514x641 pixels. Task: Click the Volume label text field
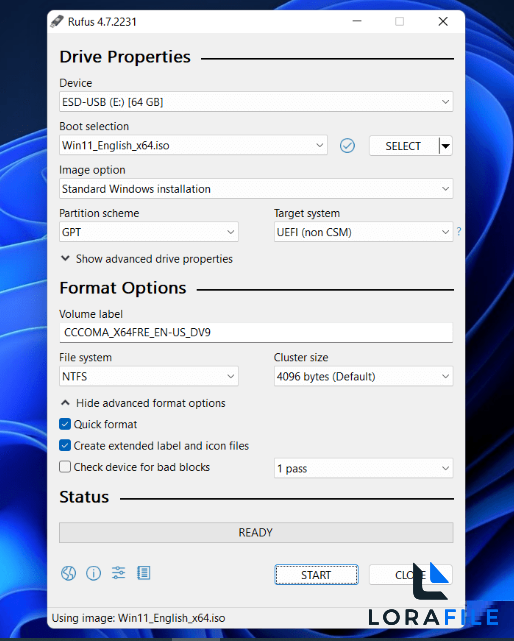point(256,332)
